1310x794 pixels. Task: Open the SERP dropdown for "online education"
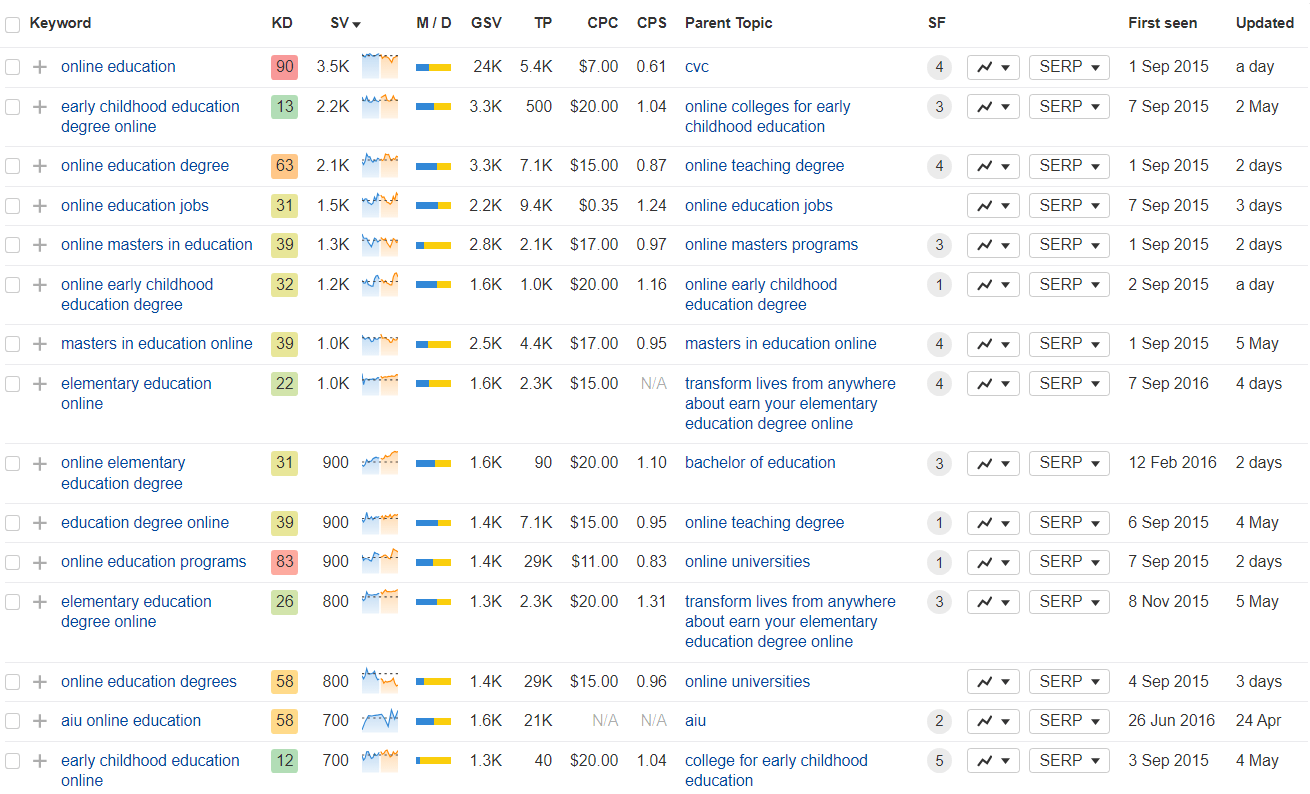pyautogui.click(x=1068, y=66)
